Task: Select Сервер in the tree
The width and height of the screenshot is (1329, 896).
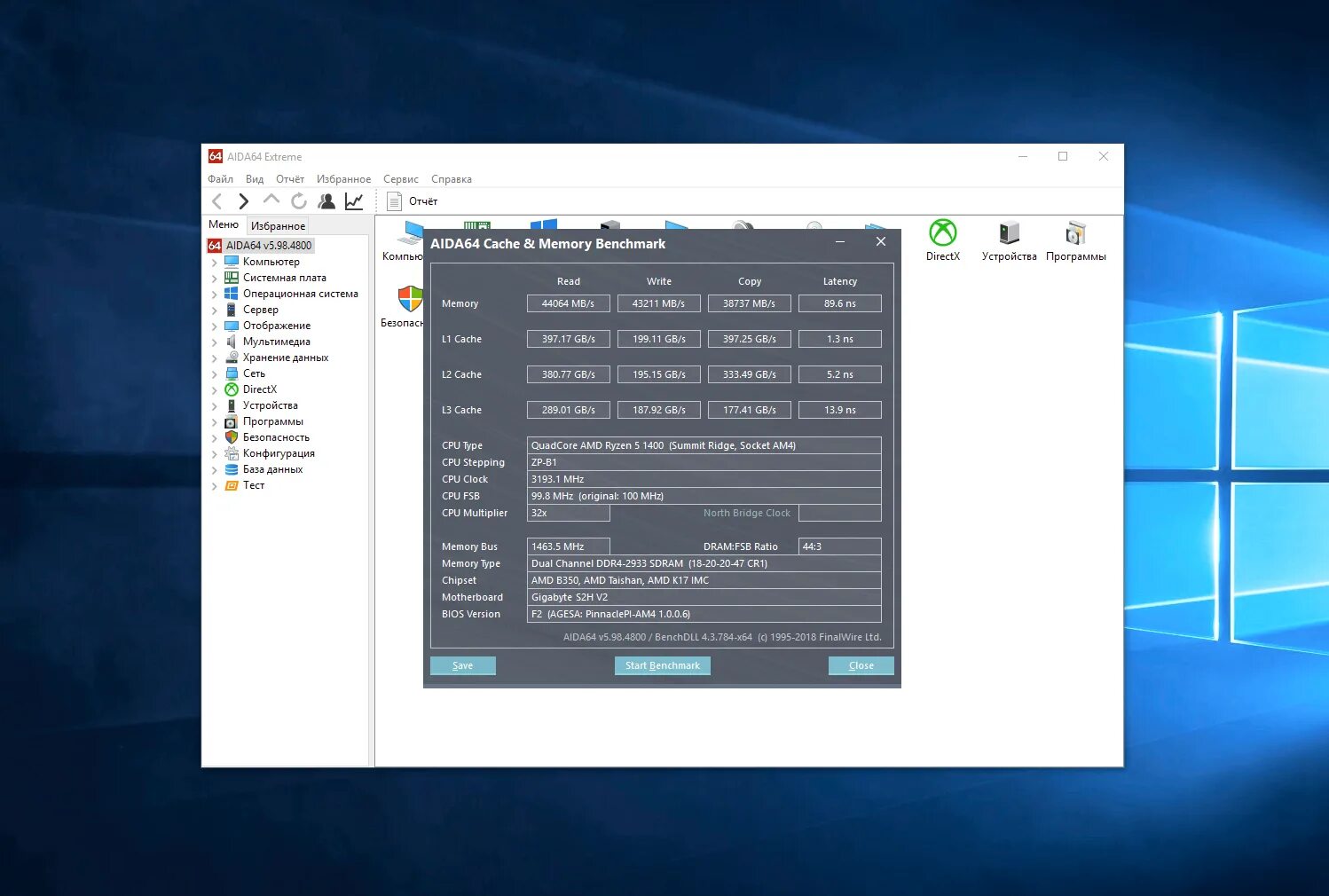Action: (x=260, y=310)
